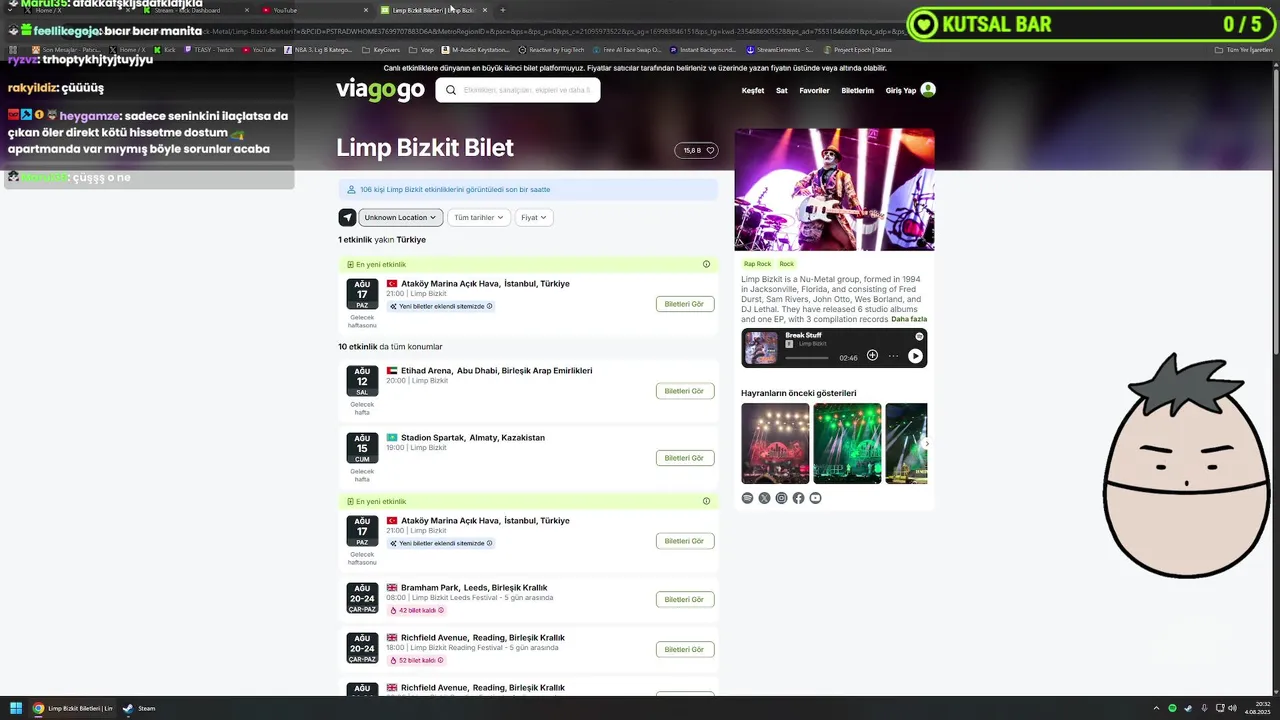This screenshot has height=720, width=1280.
Task: Click the Steam tray icon
Action: (1188, 708)
